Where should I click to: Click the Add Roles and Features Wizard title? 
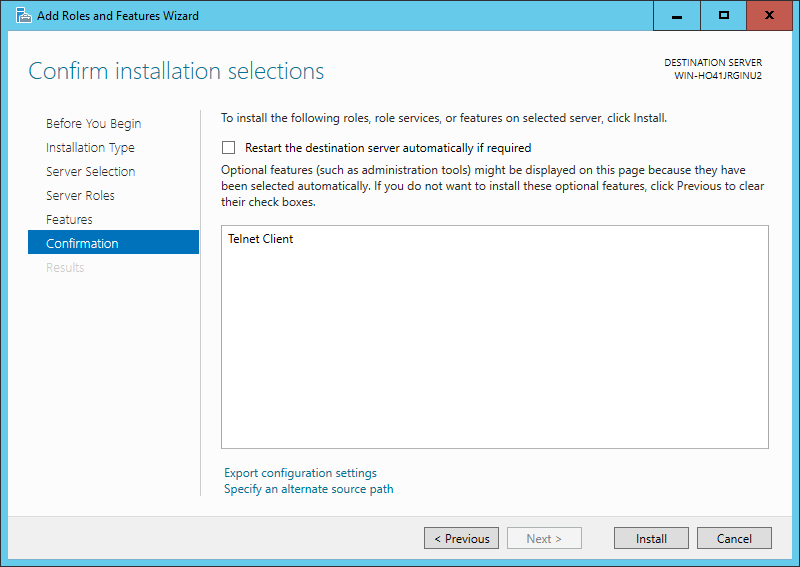(x=118, y=16)
